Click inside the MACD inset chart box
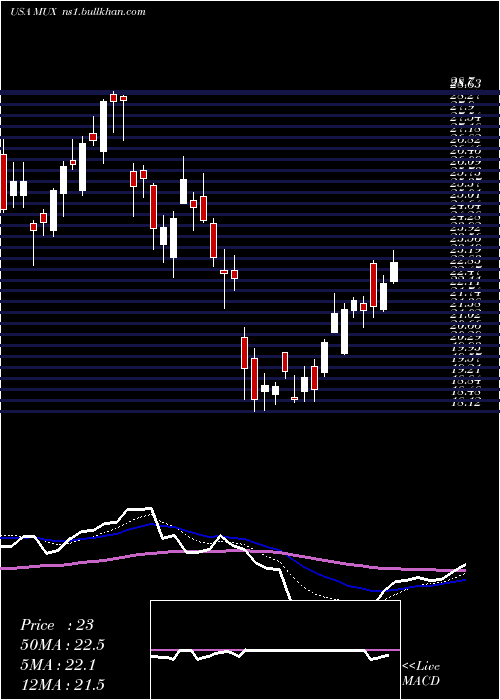Screen dimensions: 500x700 pyautogui.click(x=275, y=650)
